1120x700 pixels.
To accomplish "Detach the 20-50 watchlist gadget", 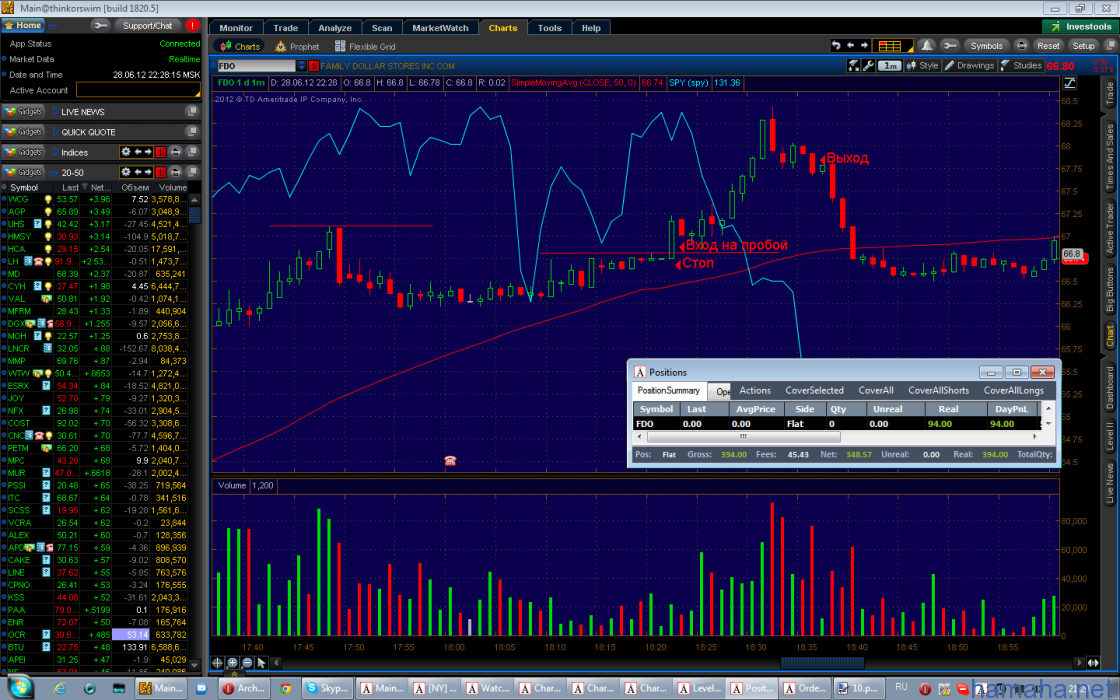I will tap(191, 172).
